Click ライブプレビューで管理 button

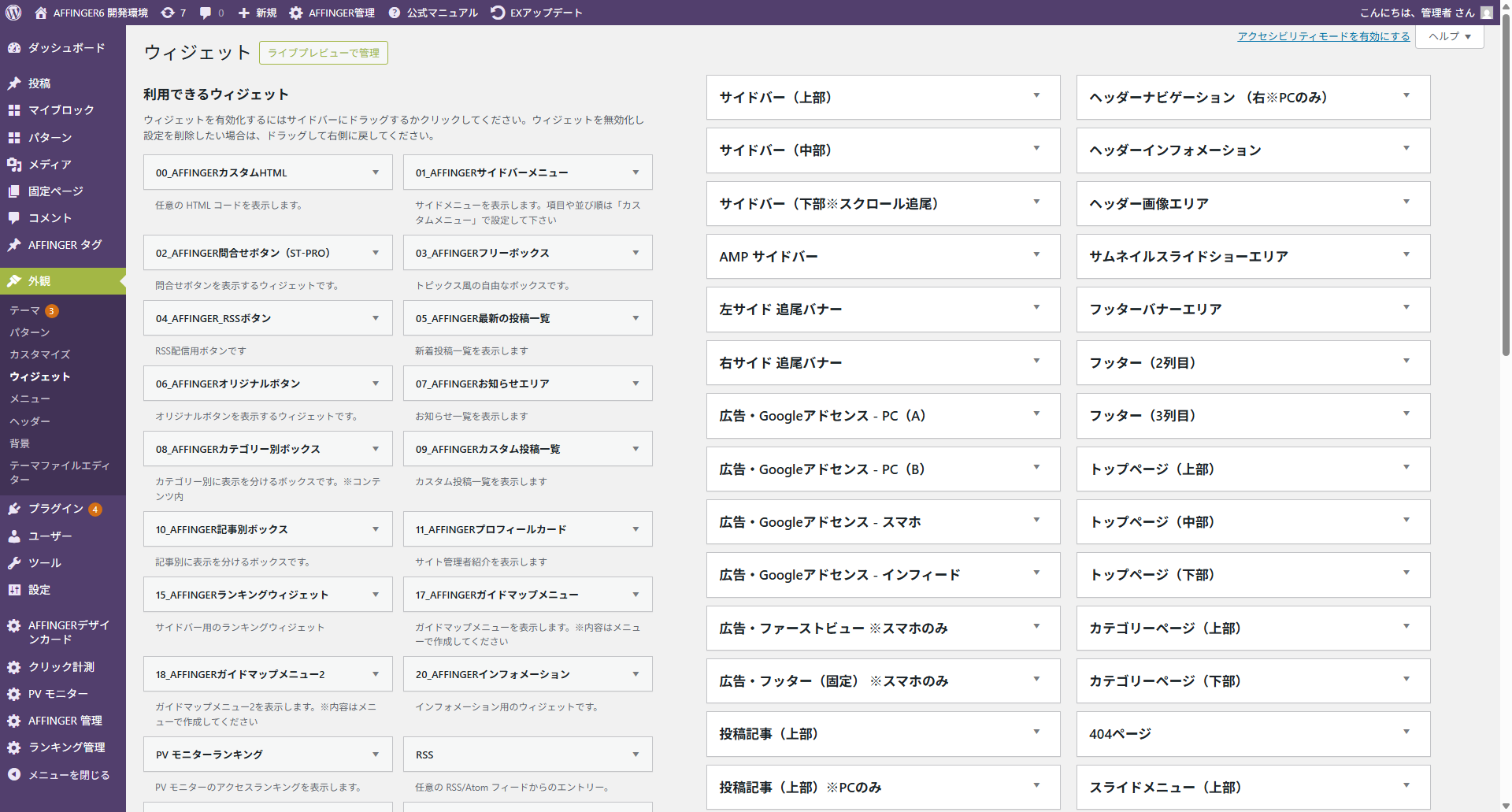coord(324,53)
